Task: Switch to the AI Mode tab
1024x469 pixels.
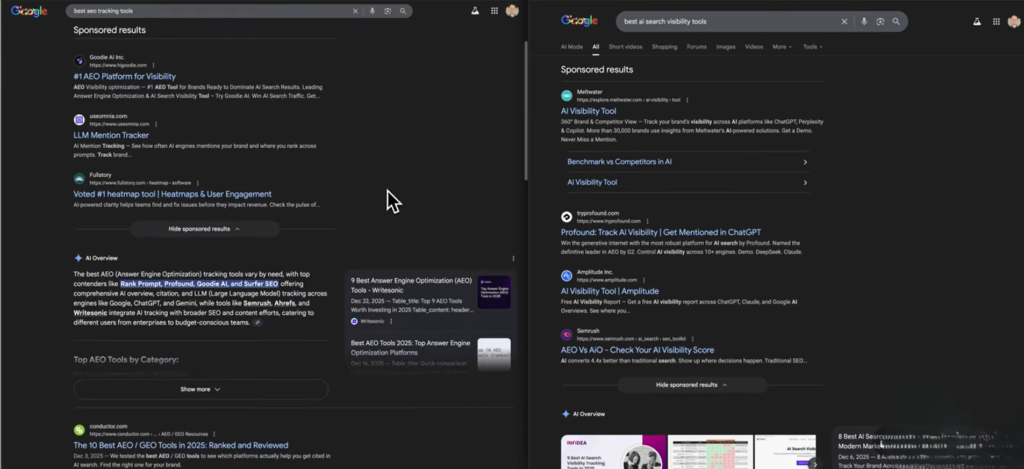Action: coord(571,46)
